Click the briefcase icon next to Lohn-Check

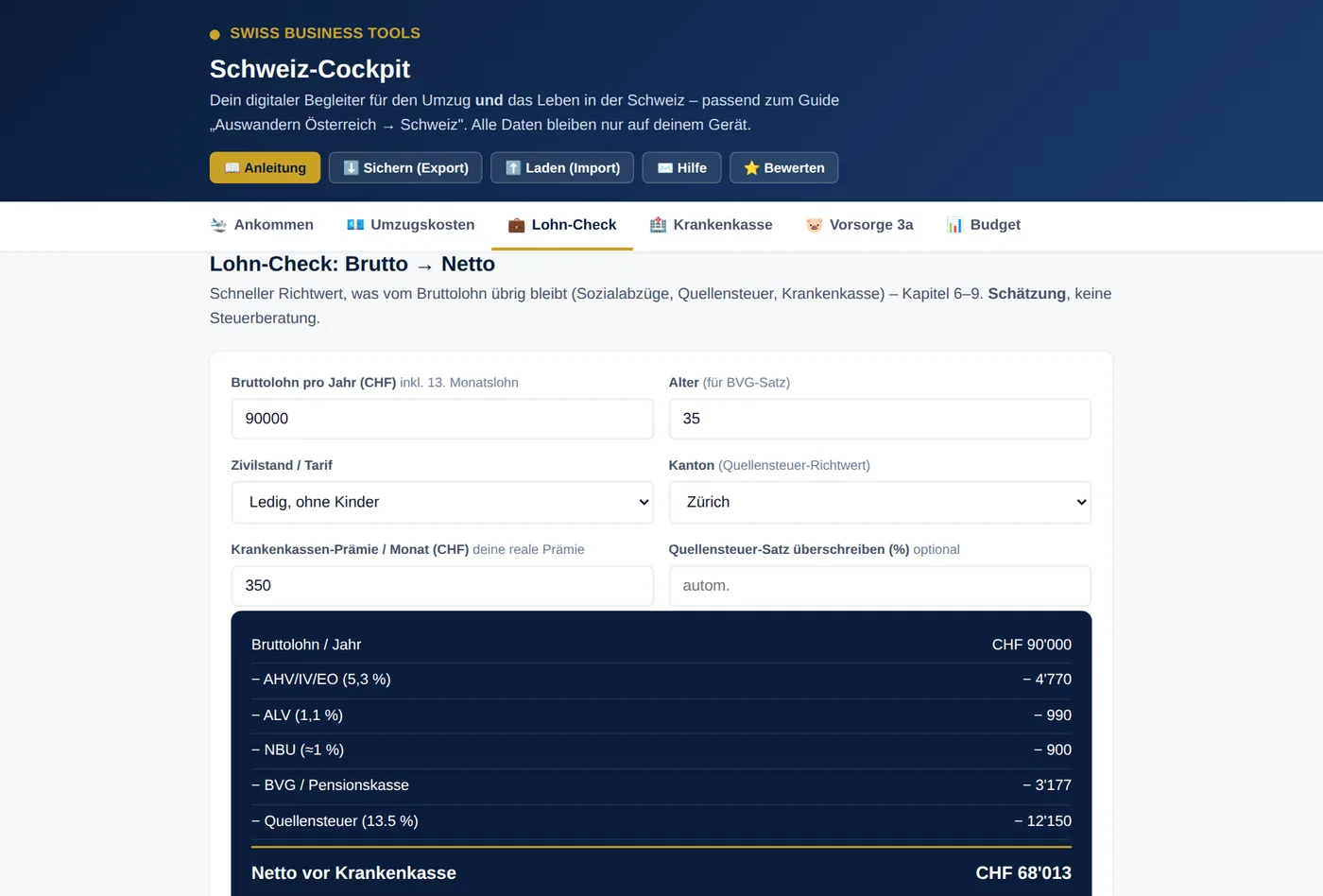pyautogui.click(x=516, y=225)
